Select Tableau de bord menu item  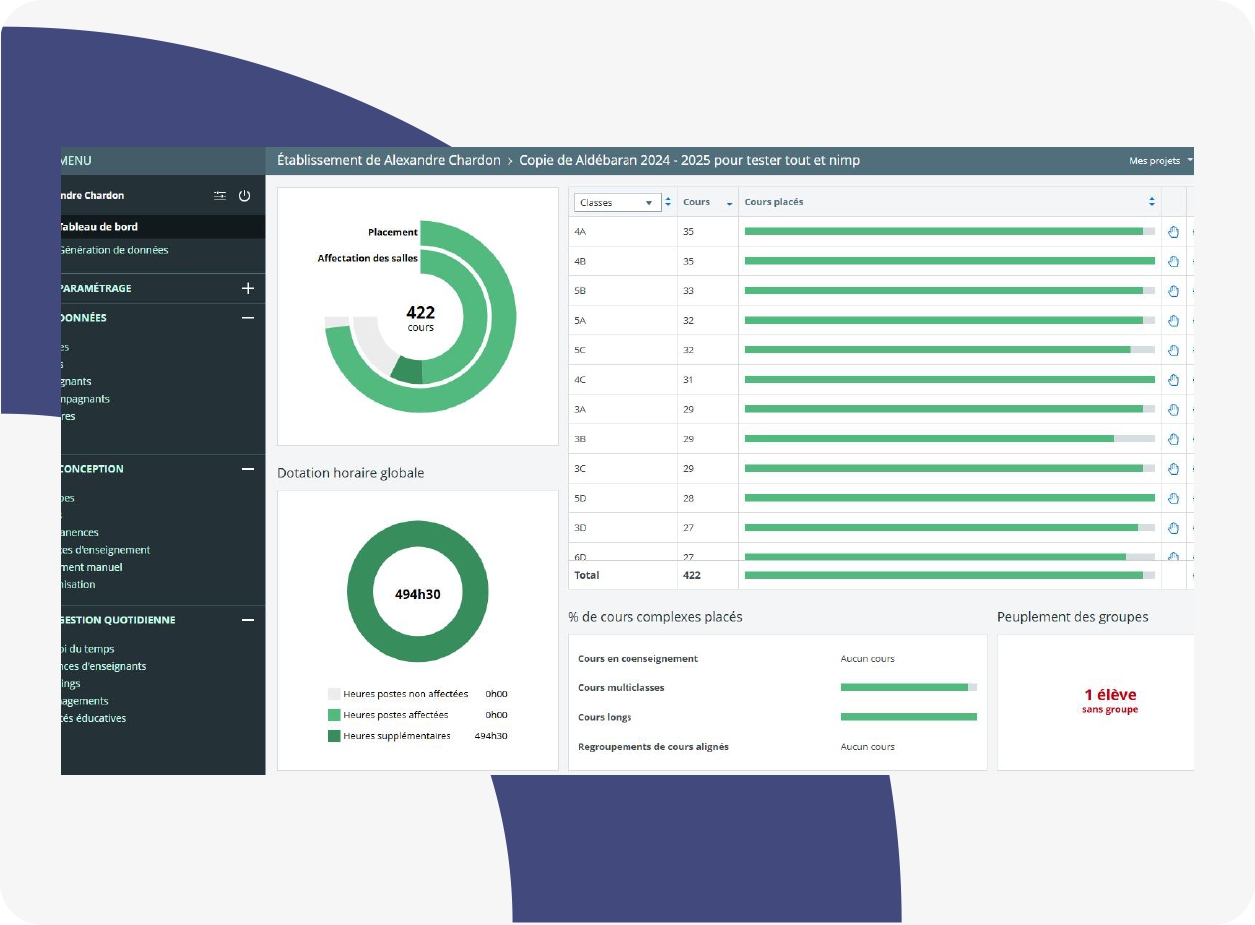tap(163, 227)
